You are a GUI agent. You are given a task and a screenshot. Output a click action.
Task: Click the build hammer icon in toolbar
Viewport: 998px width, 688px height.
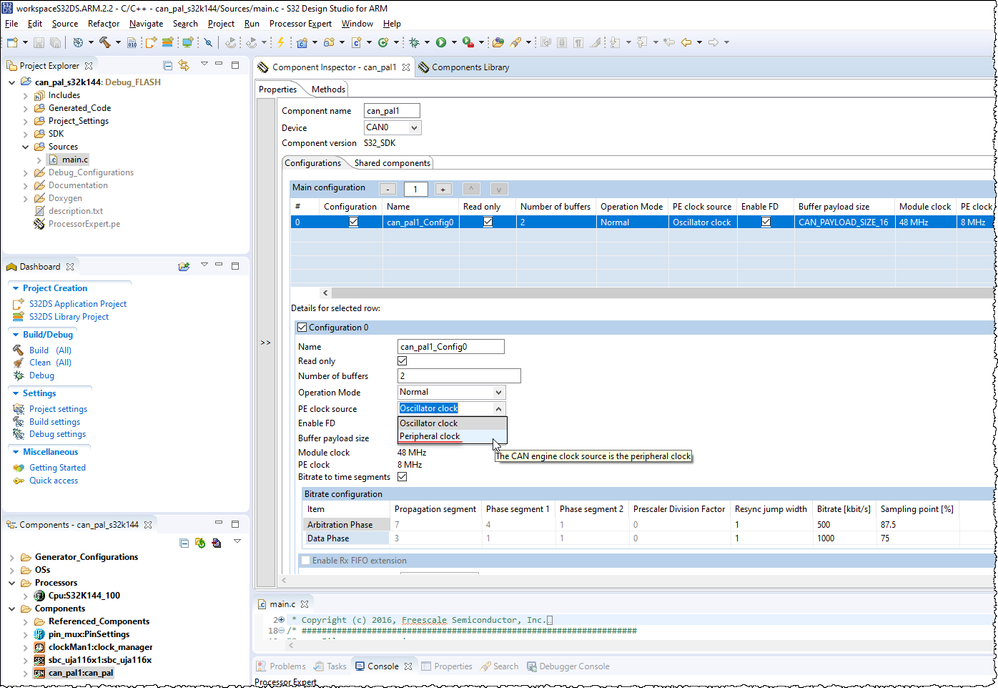pyautogui.click(x=103, y=42)
